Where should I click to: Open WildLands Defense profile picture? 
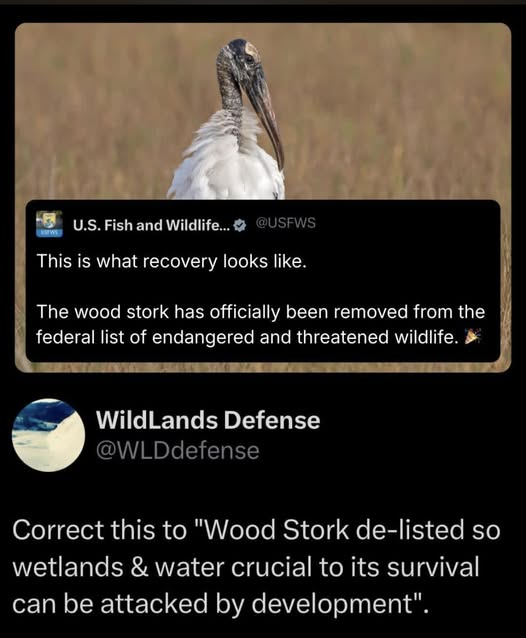(48, 435)
